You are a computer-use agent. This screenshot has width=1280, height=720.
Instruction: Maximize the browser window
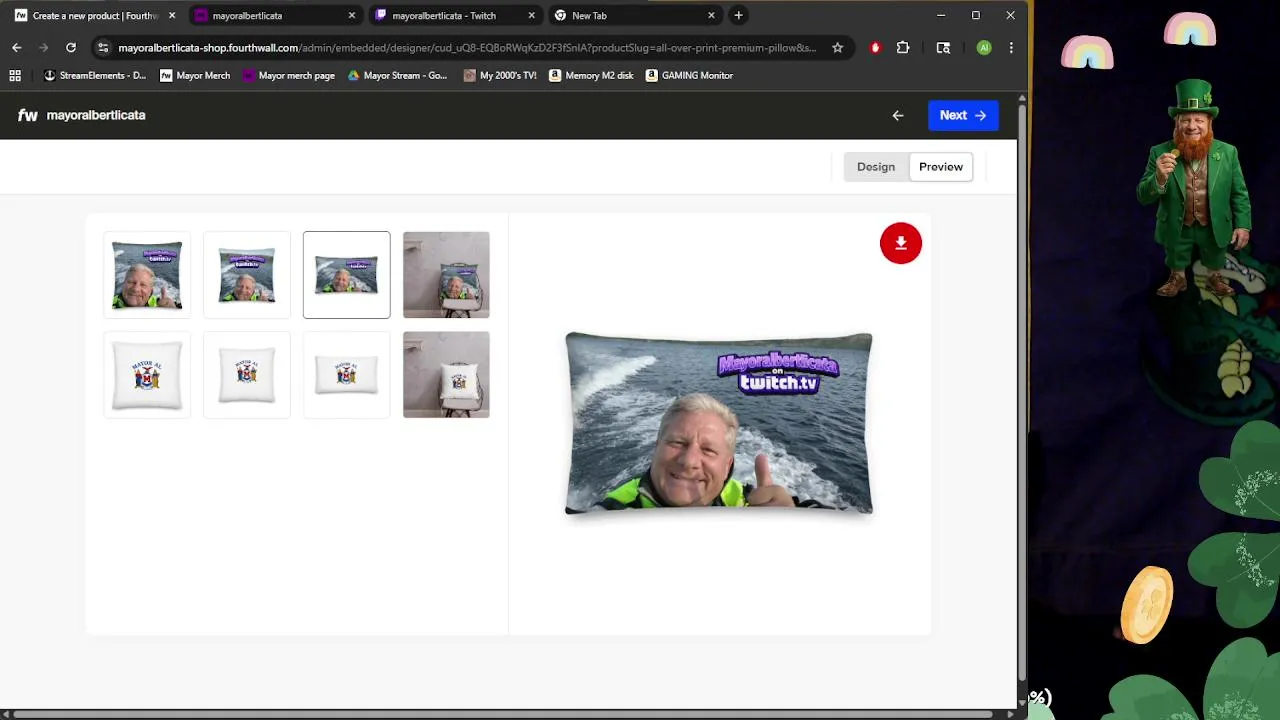[x=976, y=15]
